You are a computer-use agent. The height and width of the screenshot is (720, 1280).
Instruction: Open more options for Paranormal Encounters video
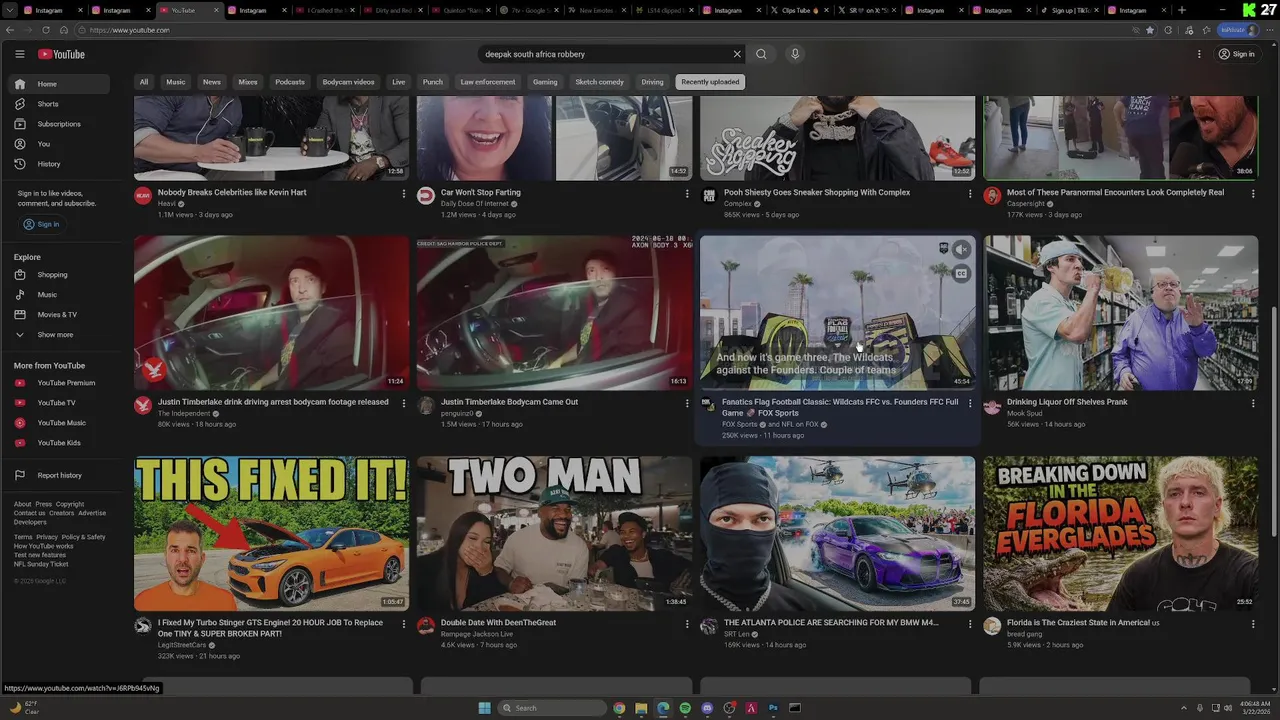[1253, 193]
